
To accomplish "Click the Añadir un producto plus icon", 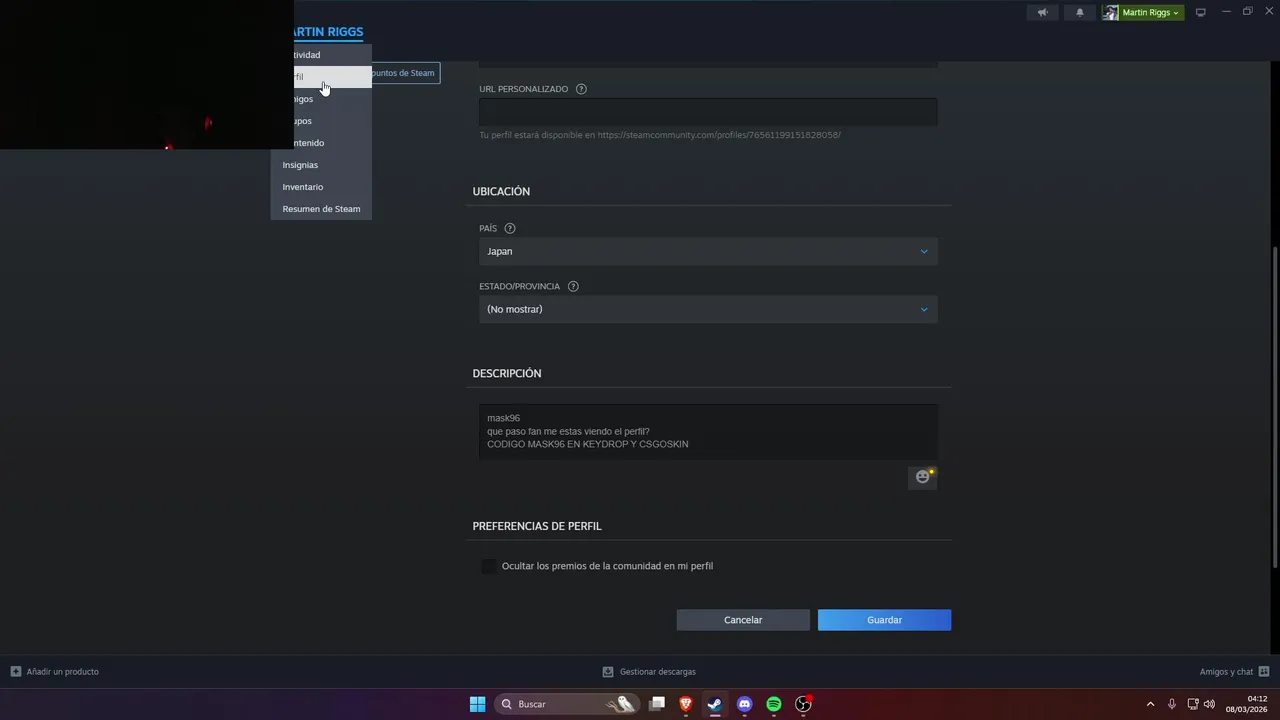I will [15, 672].
